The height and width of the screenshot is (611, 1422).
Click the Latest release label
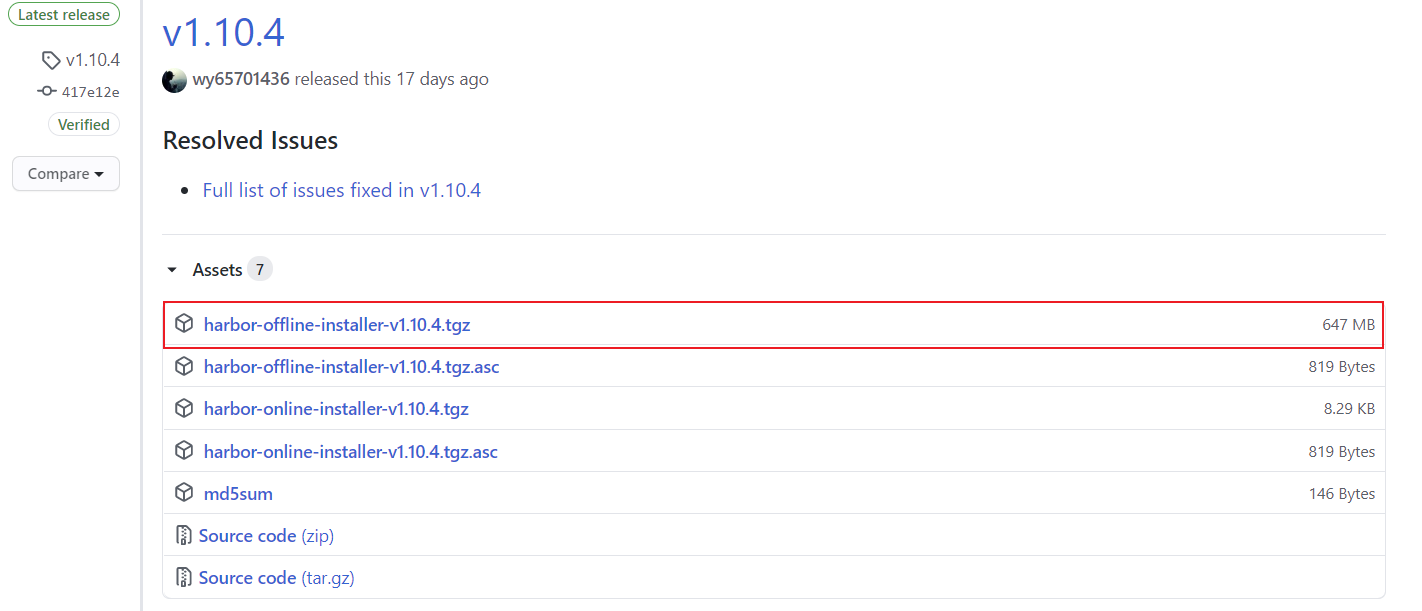[63, 15]
